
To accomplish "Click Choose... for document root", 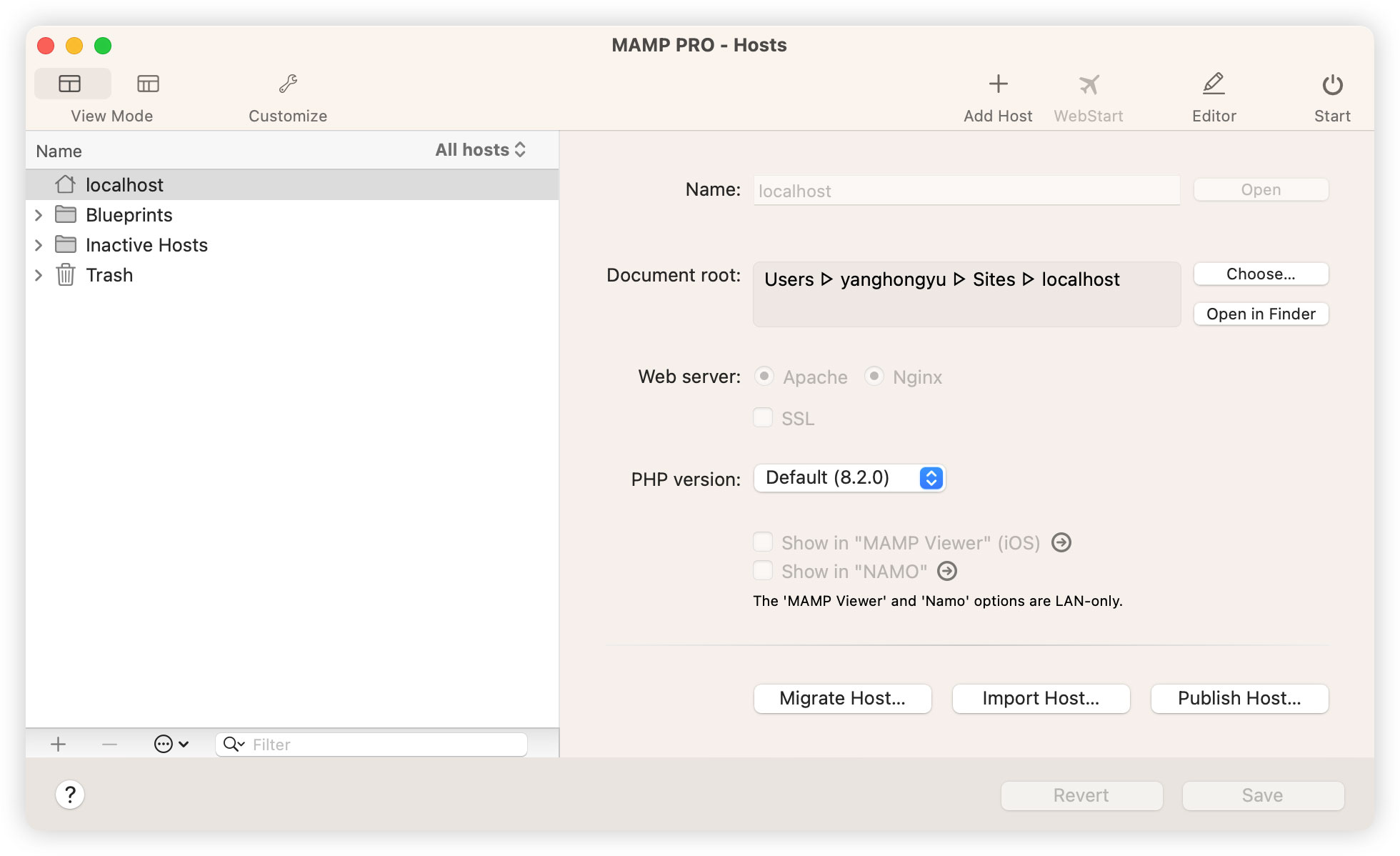I will click(1261, 274).
